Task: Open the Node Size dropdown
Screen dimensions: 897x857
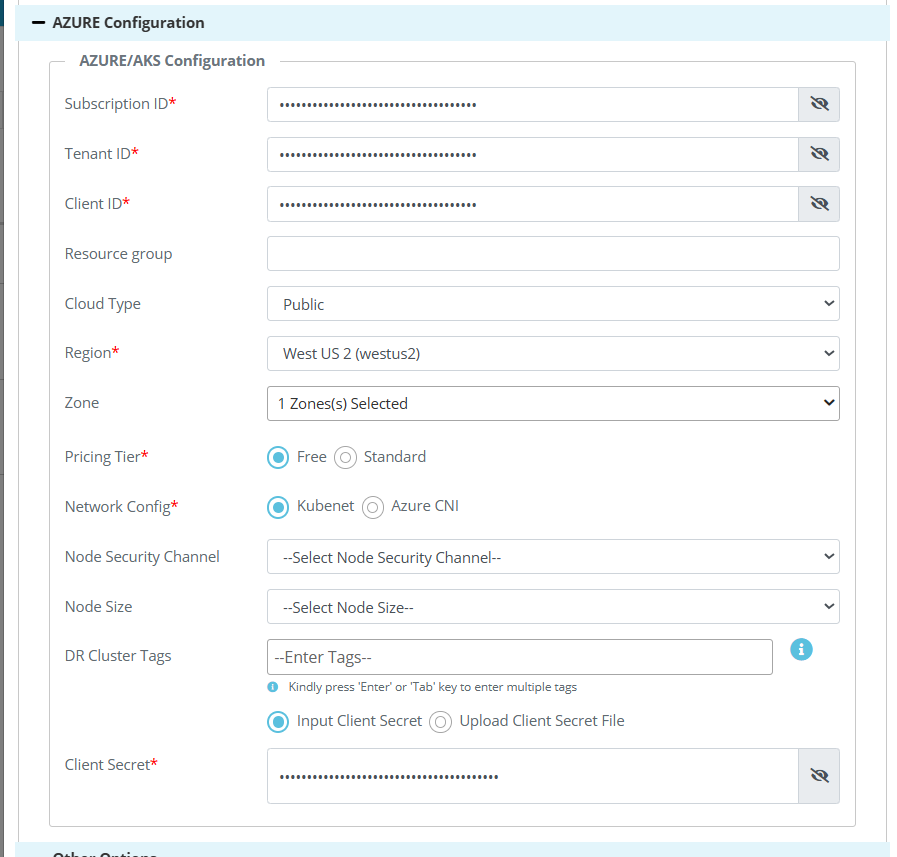Action: point(553,606)
